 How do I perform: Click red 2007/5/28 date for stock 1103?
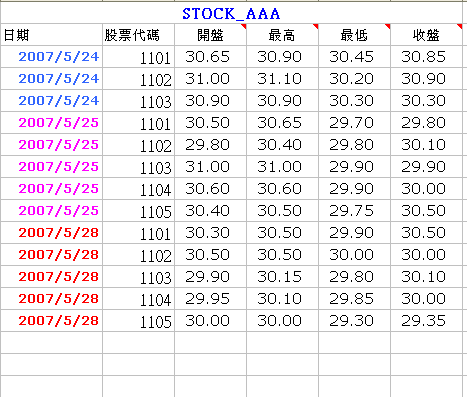pyautogui.click(x=51, y=277)
